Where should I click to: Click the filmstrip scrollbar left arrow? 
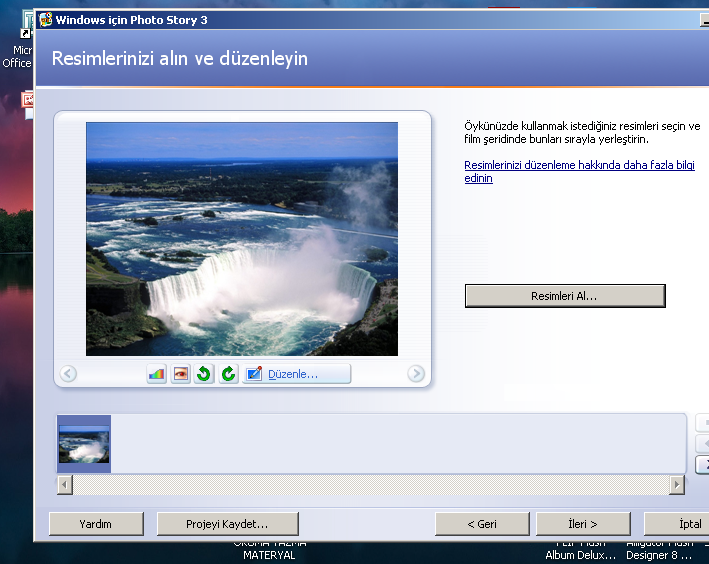pos(66,484)
